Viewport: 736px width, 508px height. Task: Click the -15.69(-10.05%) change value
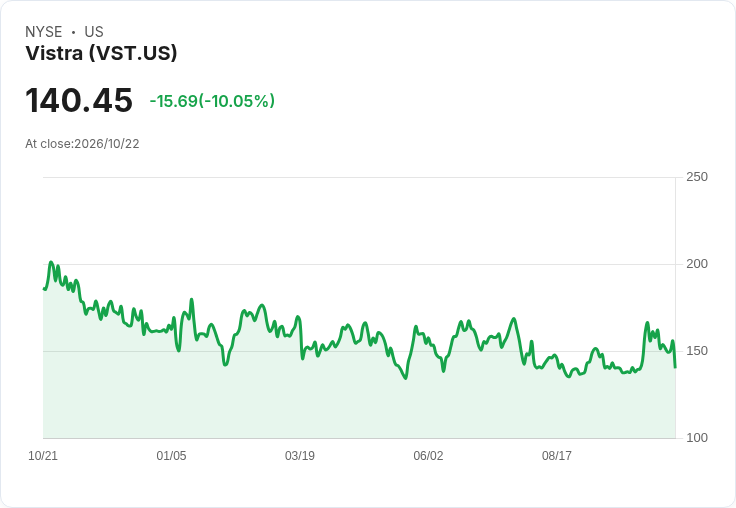coord(212,101)
